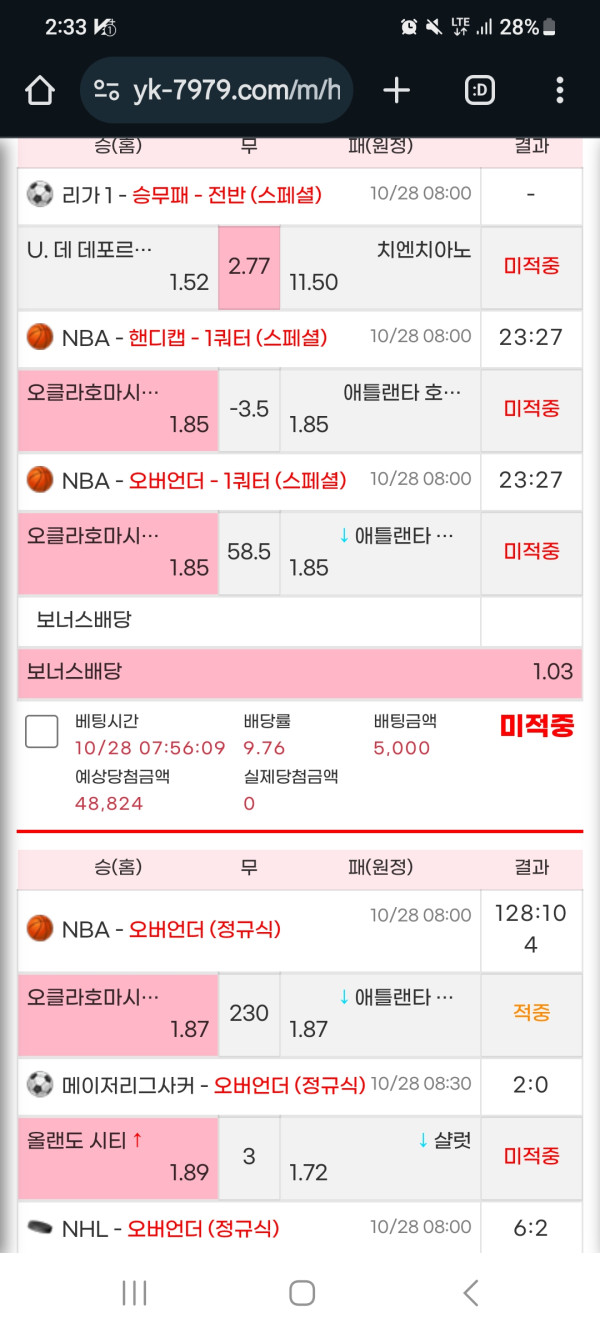Image resolution: width=600 pixels, height=1333 pixels.
Task: Open NBA 핸디캡 - 1쿼터 match row
Action: pos(249,338)
